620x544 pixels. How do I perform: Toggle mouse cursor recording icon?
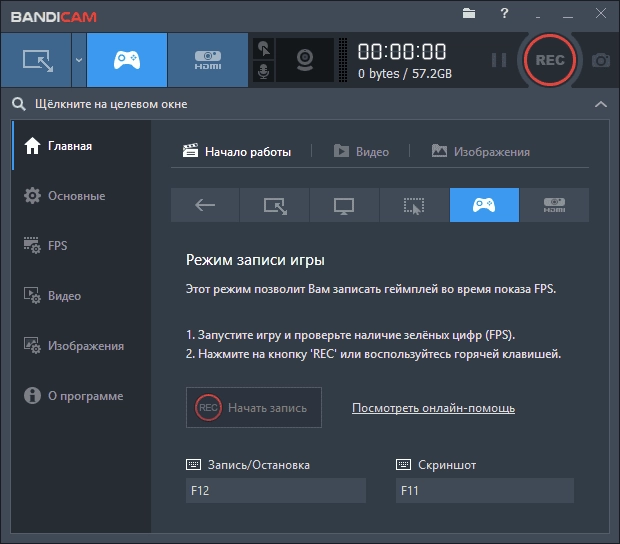point(264,49)
